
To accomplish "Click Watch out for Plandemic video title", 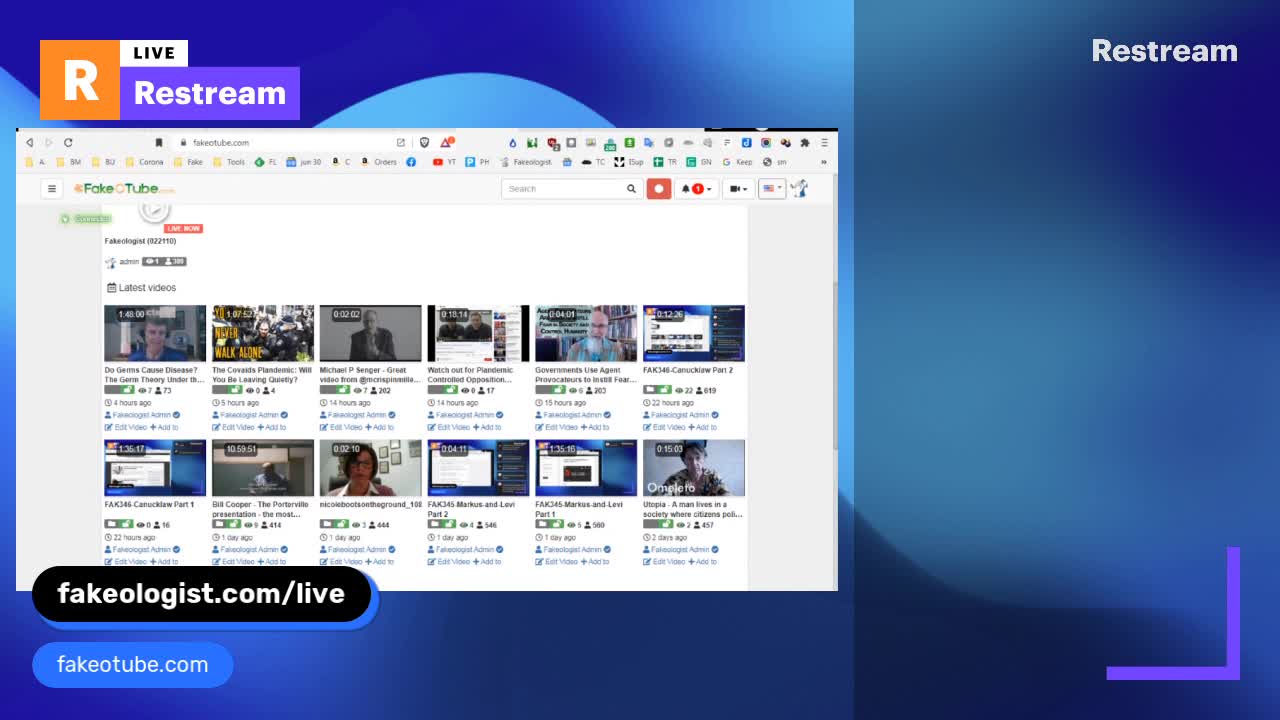I will point(471,375).
